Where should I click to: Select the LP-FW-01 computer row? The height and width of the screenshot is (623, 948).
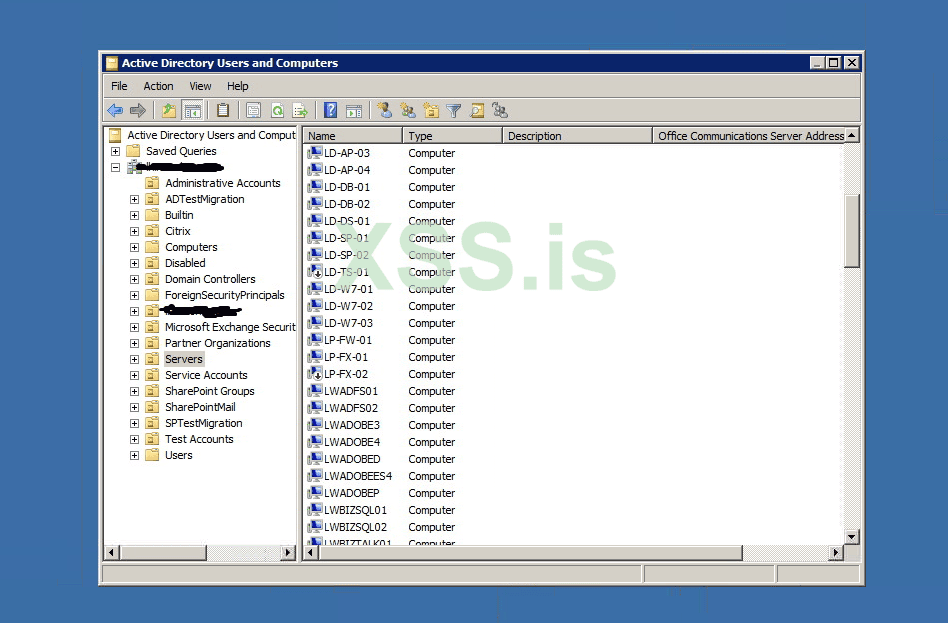tap(348, 340)
